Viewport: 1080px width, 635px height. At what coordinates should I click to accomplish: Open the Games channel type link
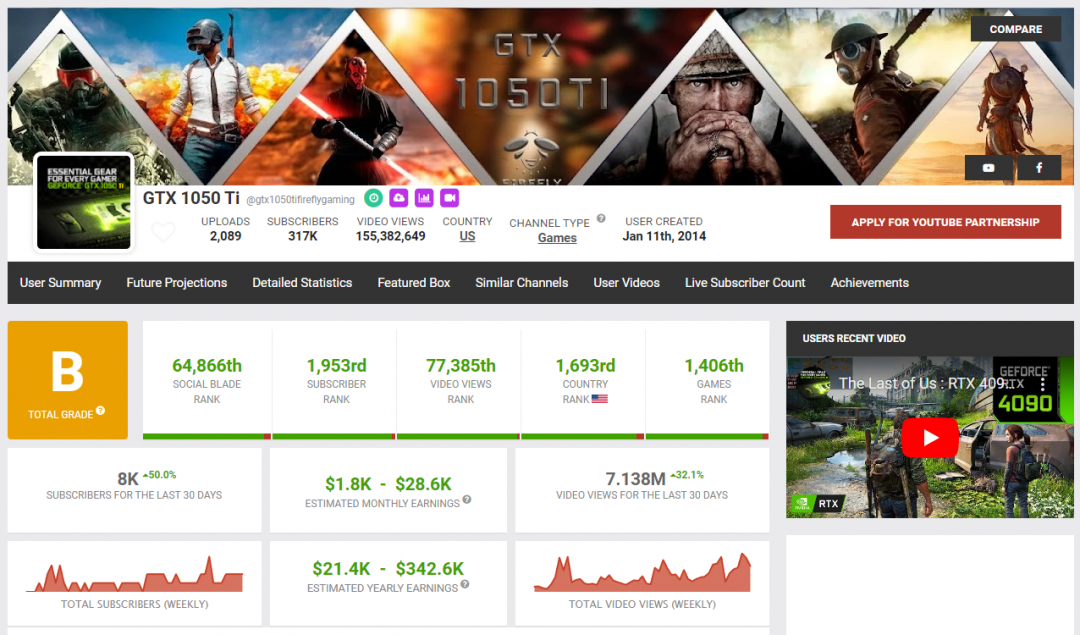pyautogui.click(x=557, y=238)
